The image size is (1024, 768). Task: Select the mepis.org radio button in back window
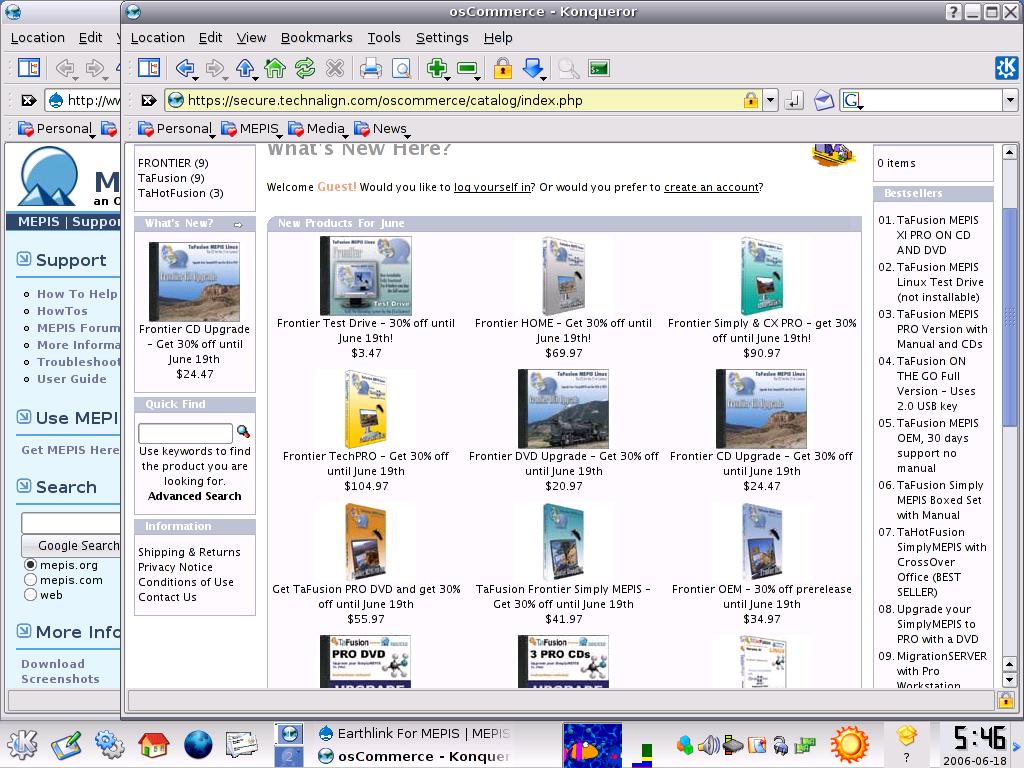[x=30, y=565]
